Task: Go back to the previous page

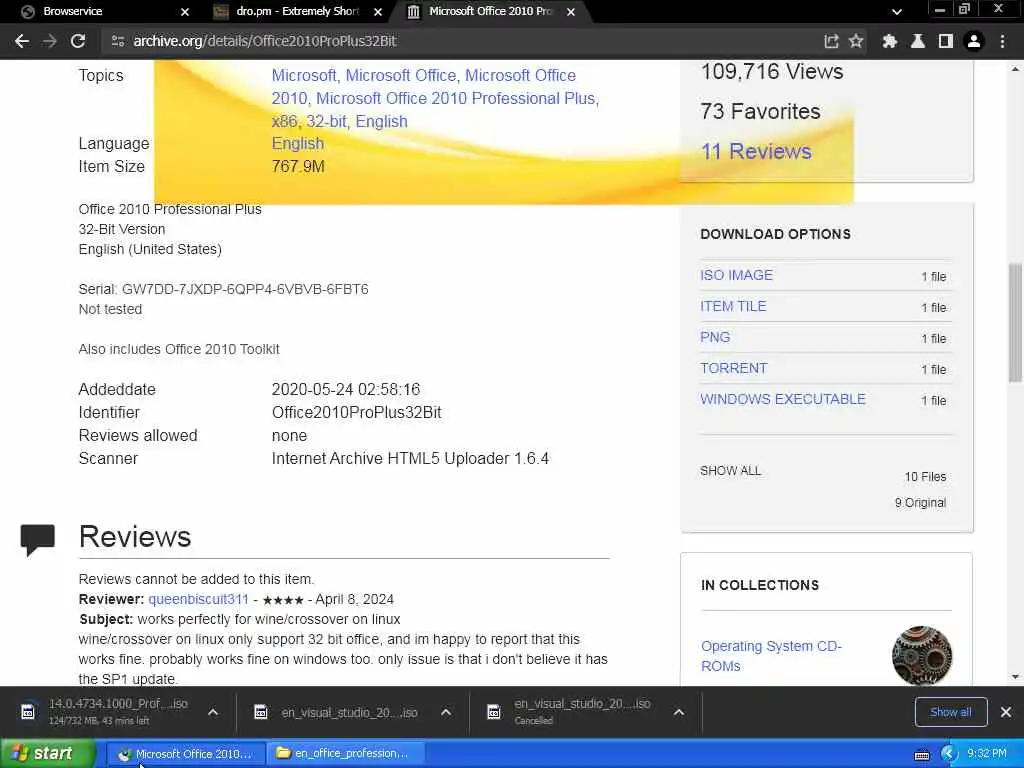Action: 22,41
